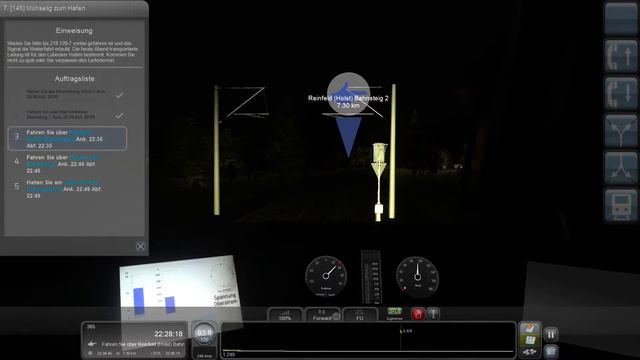Screen dimensions: 640x360
Task: Adjust the FU brake control
Action: click(x=360, y=314)
